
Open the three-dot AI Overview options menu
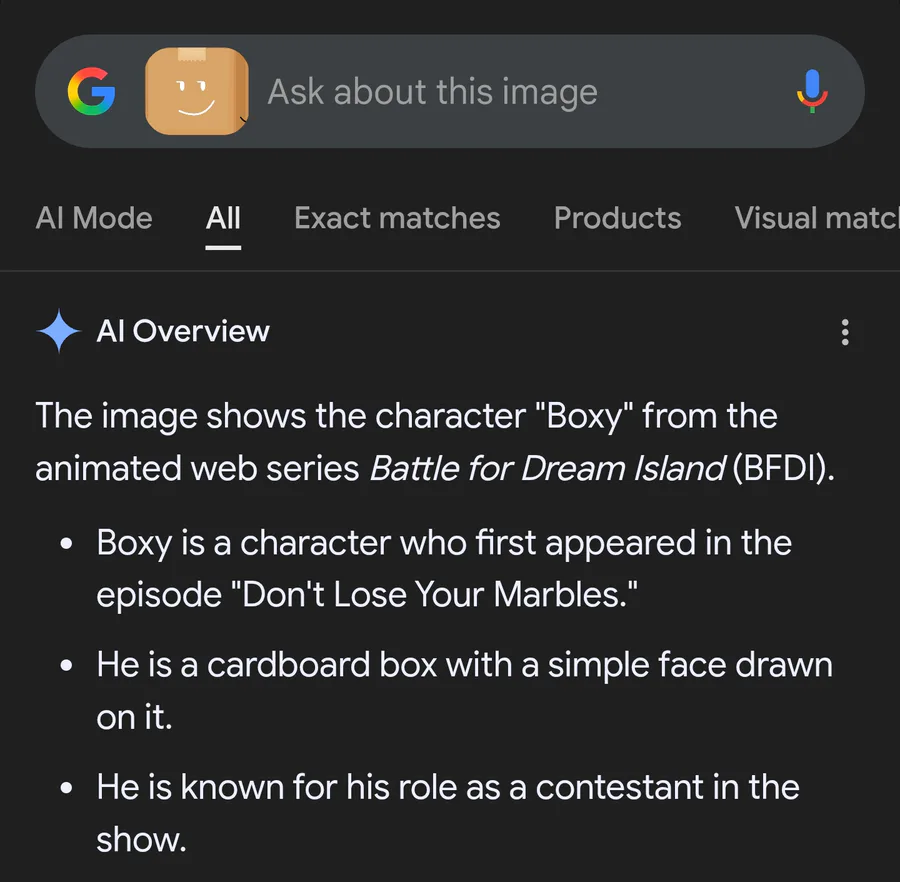click(845, 332)
